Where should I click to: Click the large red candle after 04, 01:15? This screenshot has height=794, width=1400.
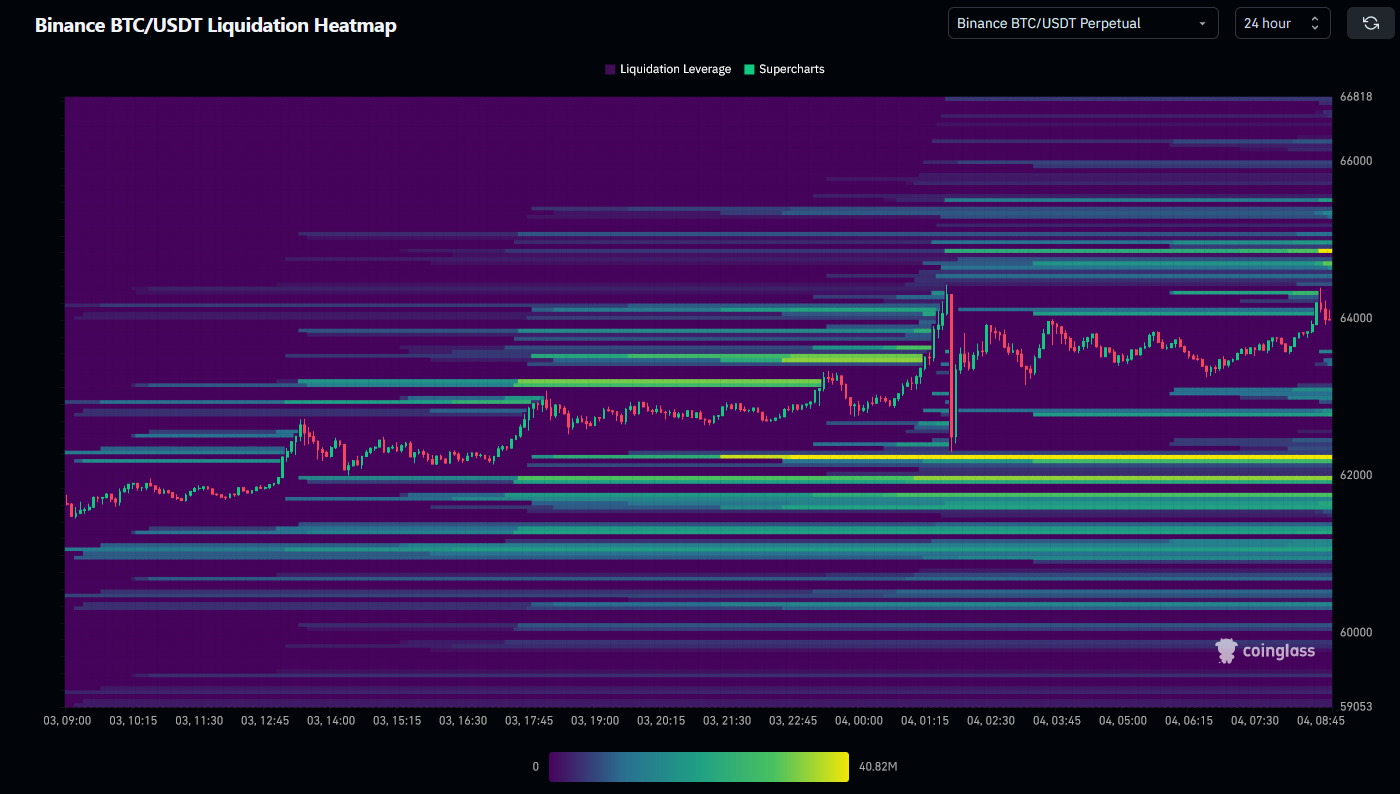[x=952, y=368]
